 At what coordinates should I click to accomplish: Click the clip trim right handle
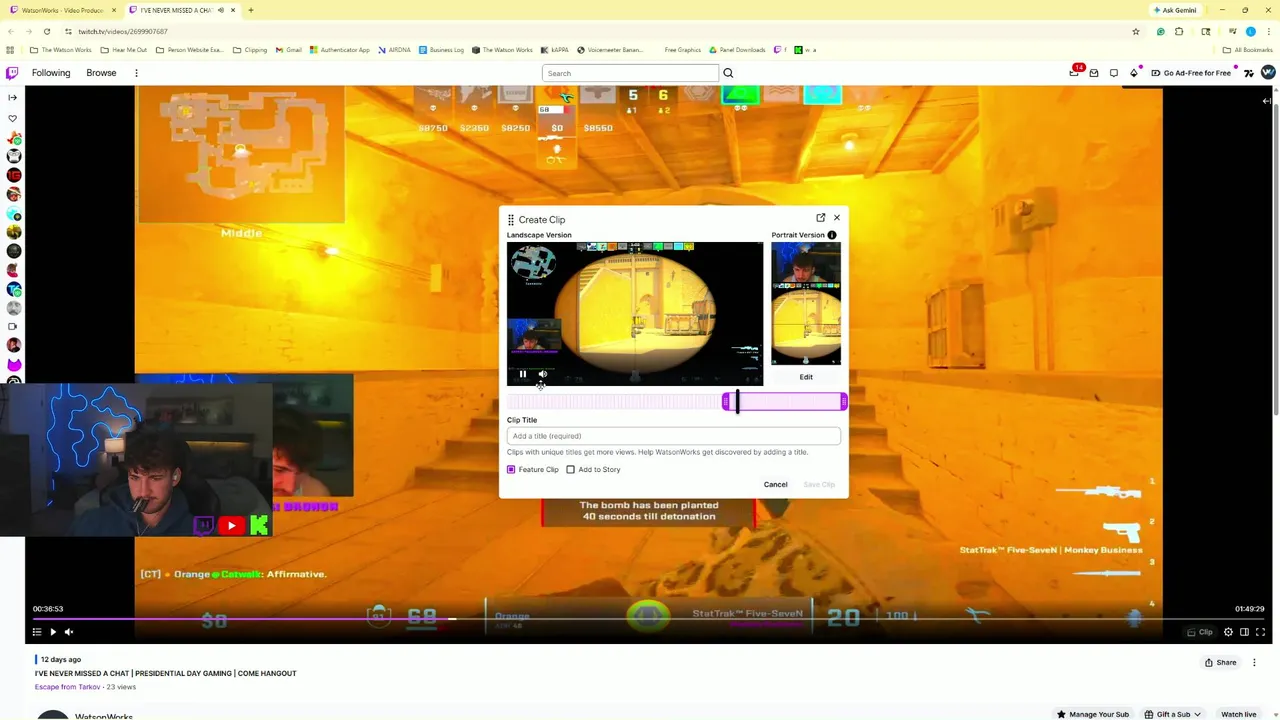pyautogui.click(x=844, y=401)
